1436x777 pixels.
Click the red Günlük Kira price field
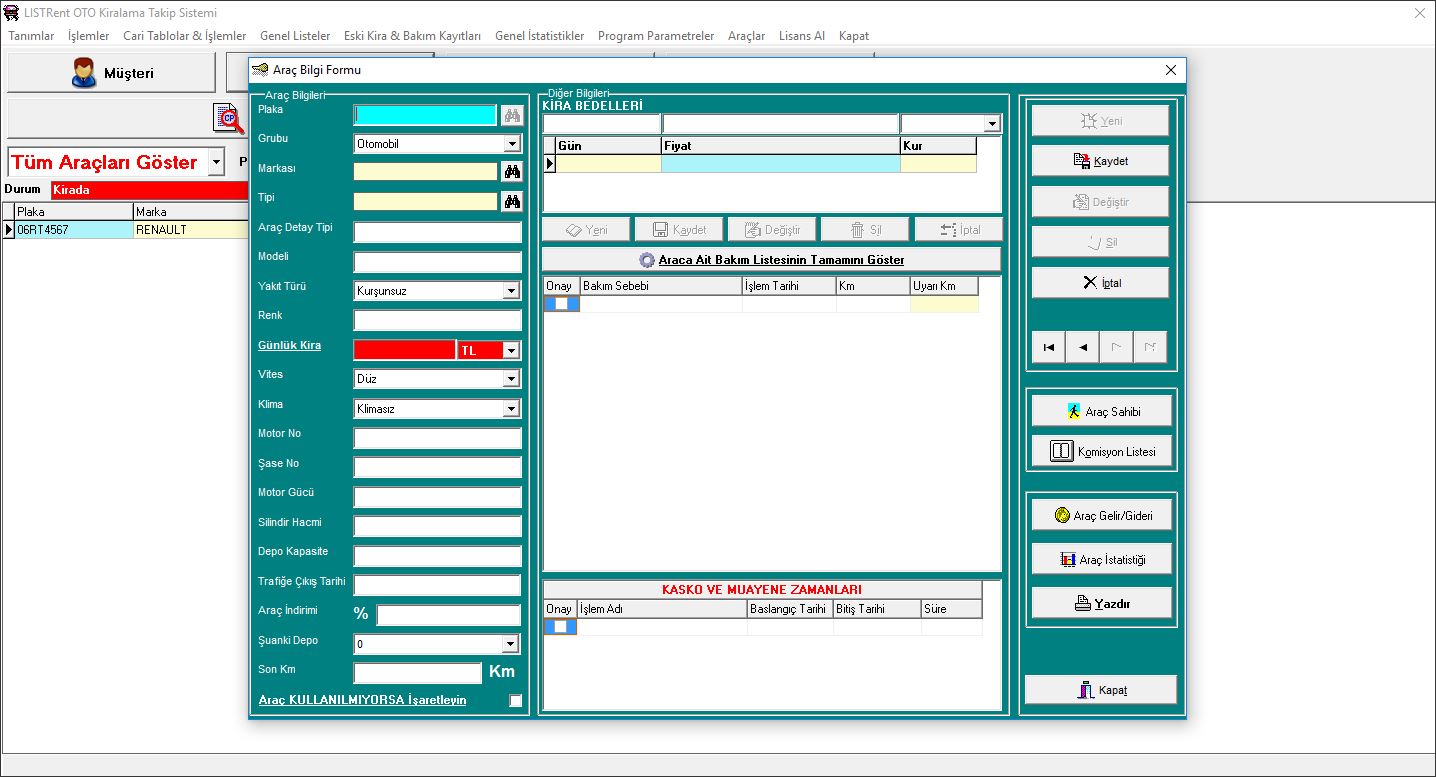click(404, 350)
